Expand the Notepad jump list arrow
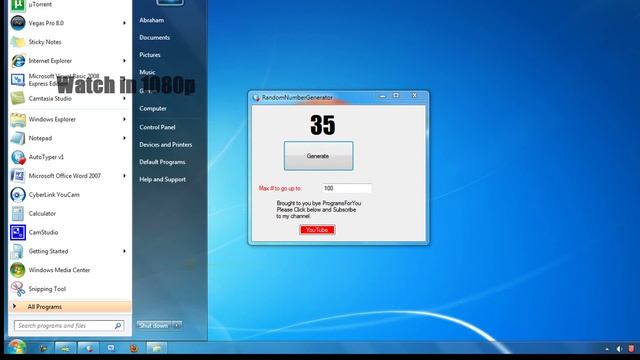The width and height of the screenshot is (640, 360). (x=124, y=138)
